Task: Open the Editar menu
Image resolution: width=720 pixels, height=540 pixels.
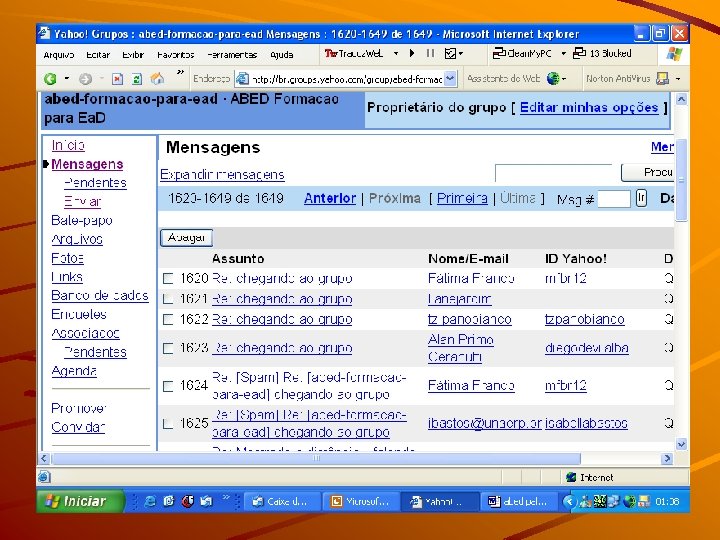Action: (98, 55)
